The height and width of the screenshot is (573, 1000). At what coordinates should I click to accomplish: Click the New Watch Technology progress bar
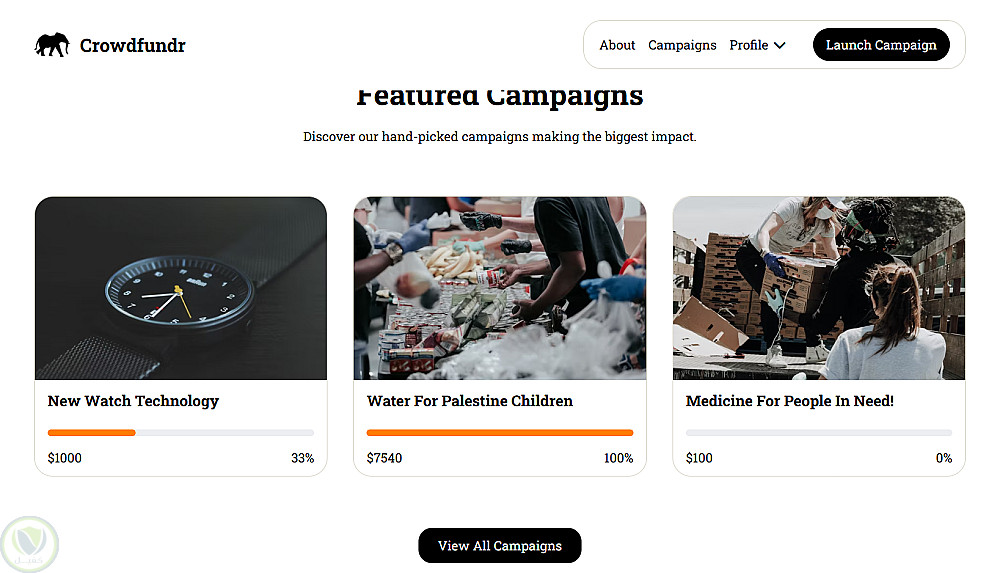coord(181,433)
